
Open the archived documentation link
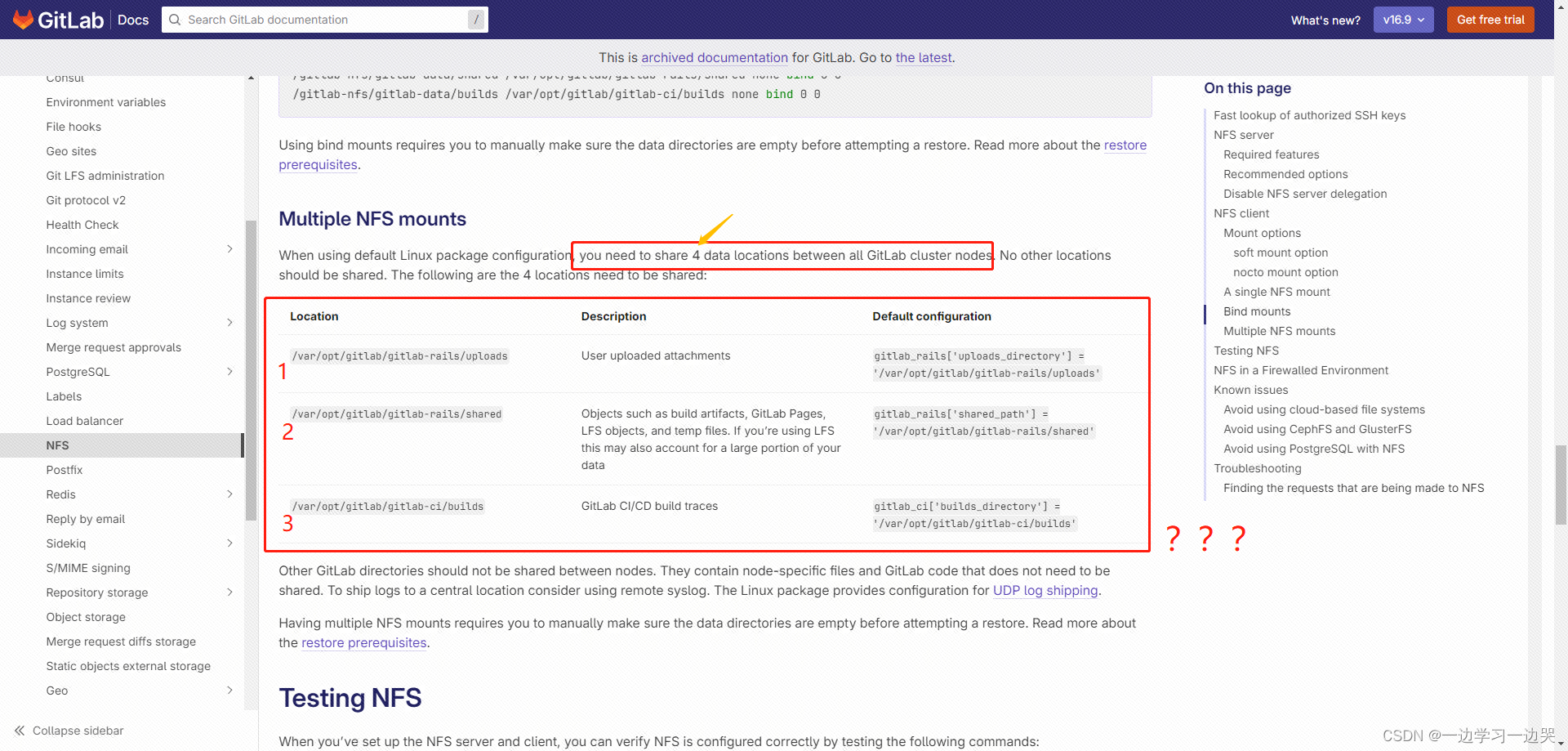(x=715, y=57)
